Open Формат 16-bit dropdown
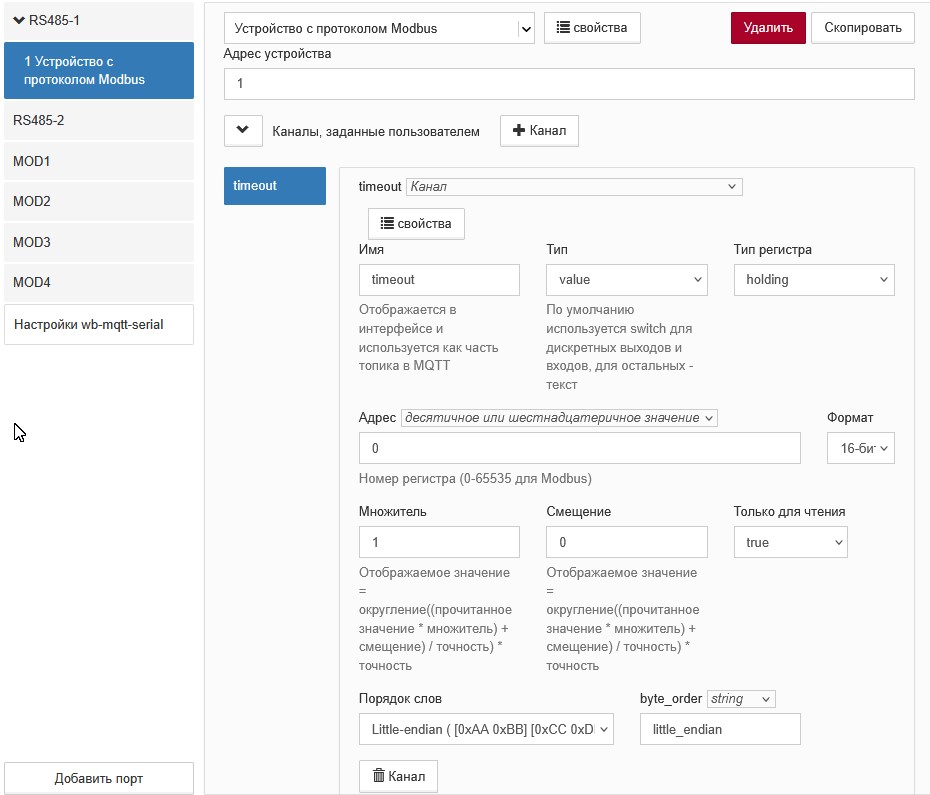The width and height of the screenshot is (930, 795). pos(861,449)
